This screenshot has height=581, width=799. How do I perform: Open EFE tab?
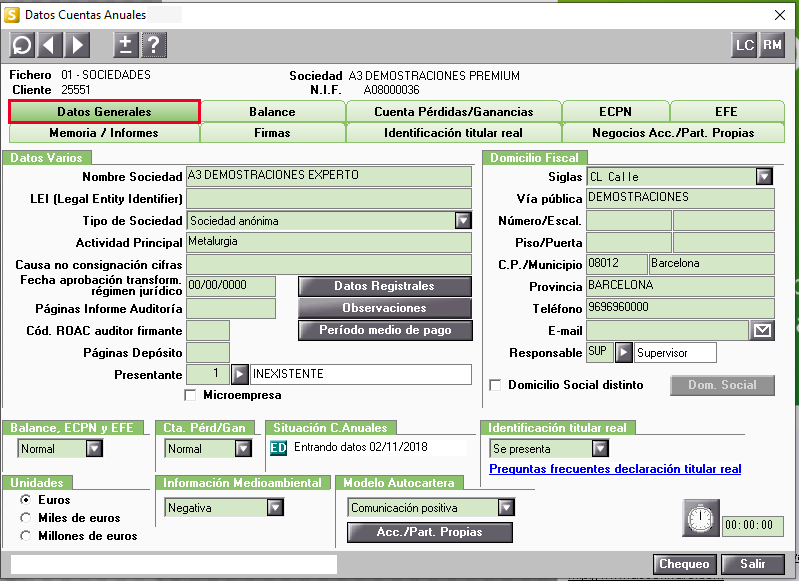(727, 112)
